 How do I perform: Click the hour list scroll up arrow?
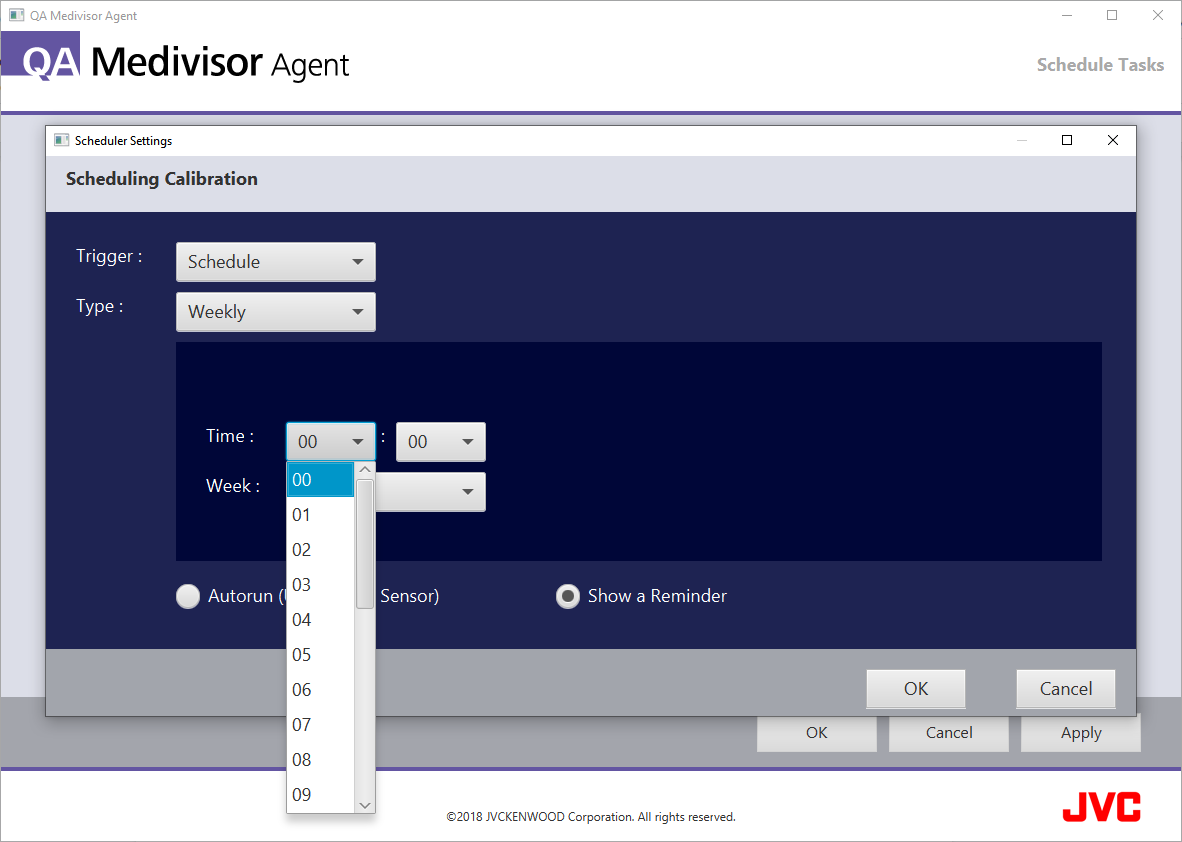pyautogui.click(x=365, y=470)
